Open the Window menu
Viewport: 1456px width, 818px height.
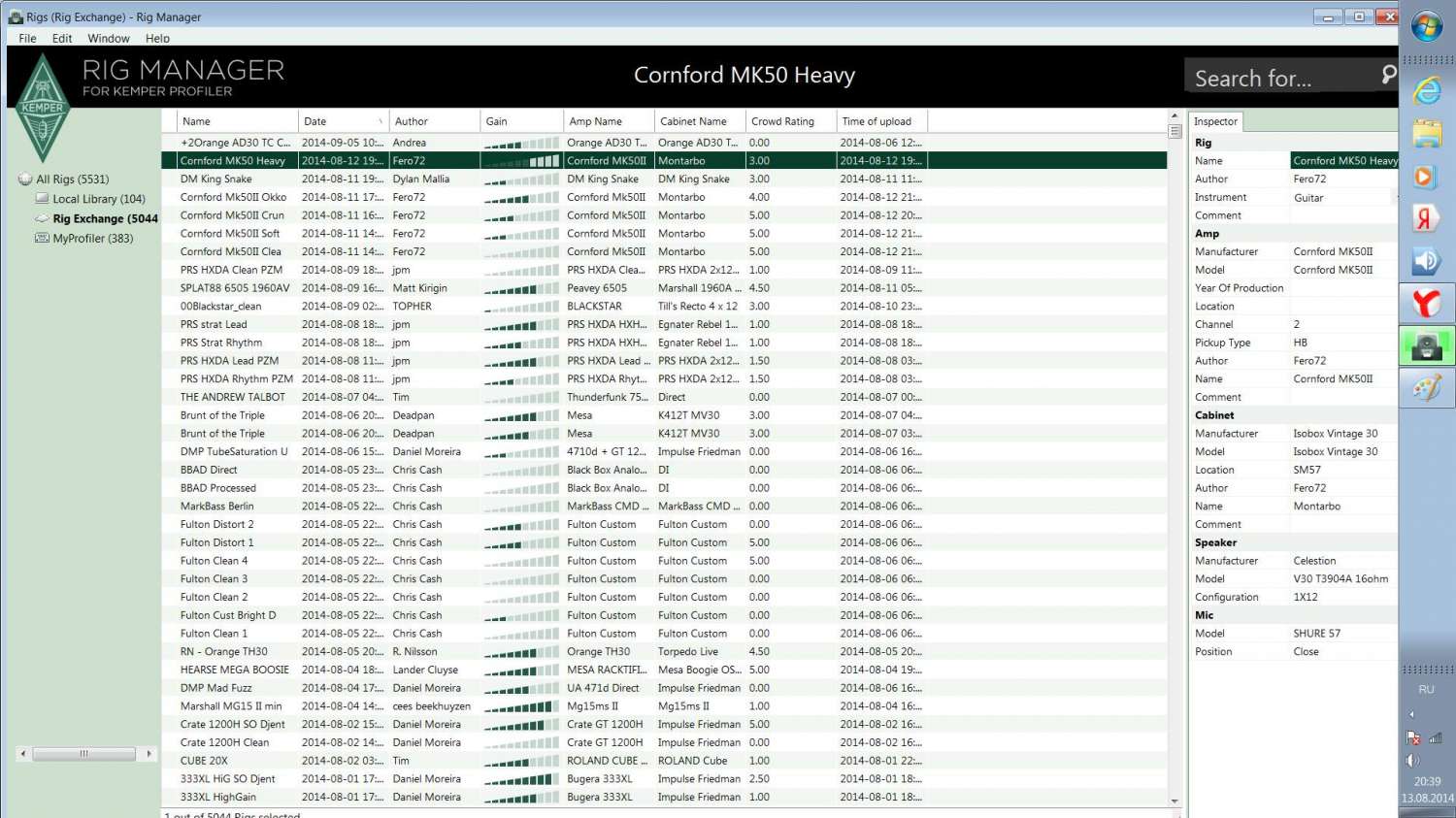(109, 39)
